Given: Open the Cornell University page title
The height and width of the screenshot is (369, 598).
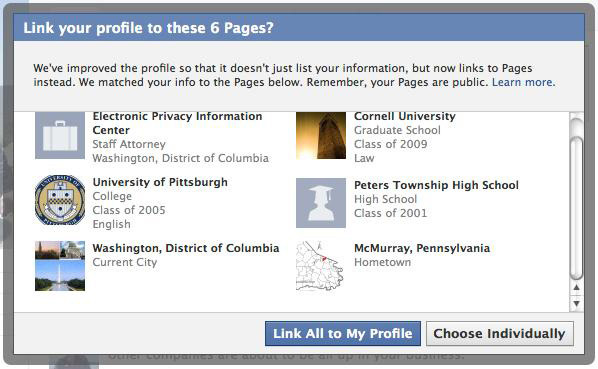Looking at the screenshot, I should [405, 116].
